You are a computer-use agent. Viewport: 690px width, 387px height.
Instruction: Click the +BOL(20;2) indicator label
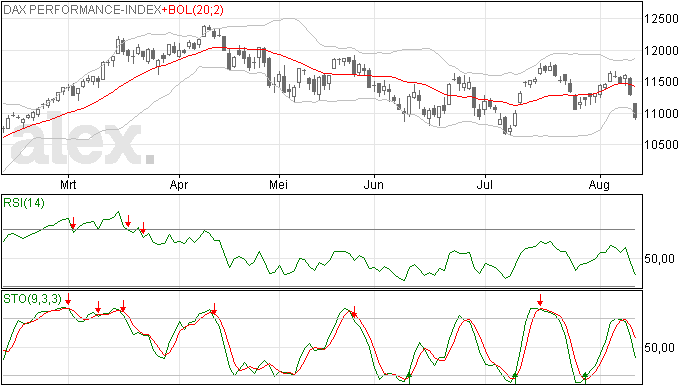pyautogui.click(x=193, y=10)
